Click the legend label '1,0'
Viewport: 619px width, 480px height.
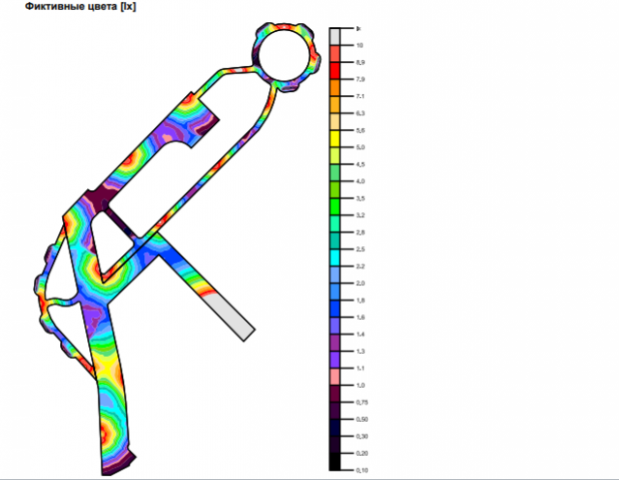360,385
